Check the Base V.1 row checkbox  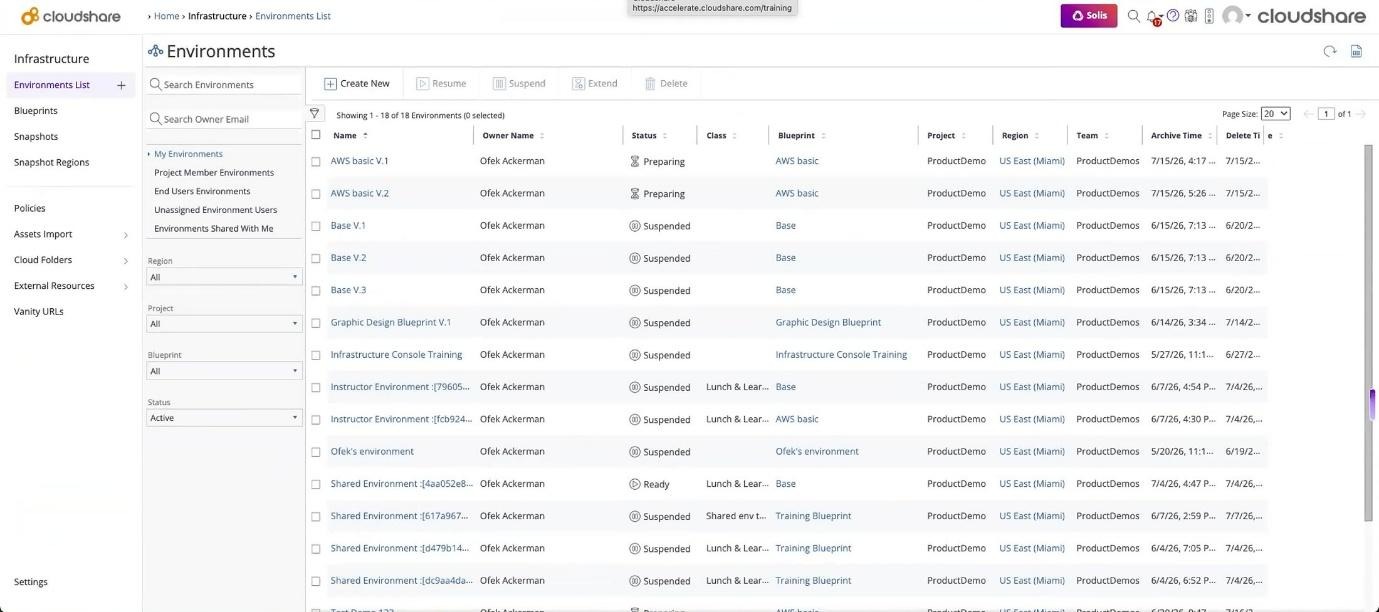click(316, 226)
